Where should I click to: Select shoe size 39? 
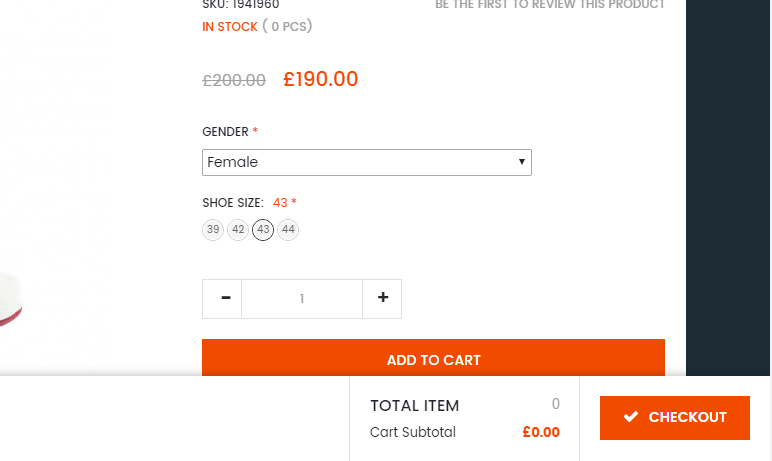point(212,230)
